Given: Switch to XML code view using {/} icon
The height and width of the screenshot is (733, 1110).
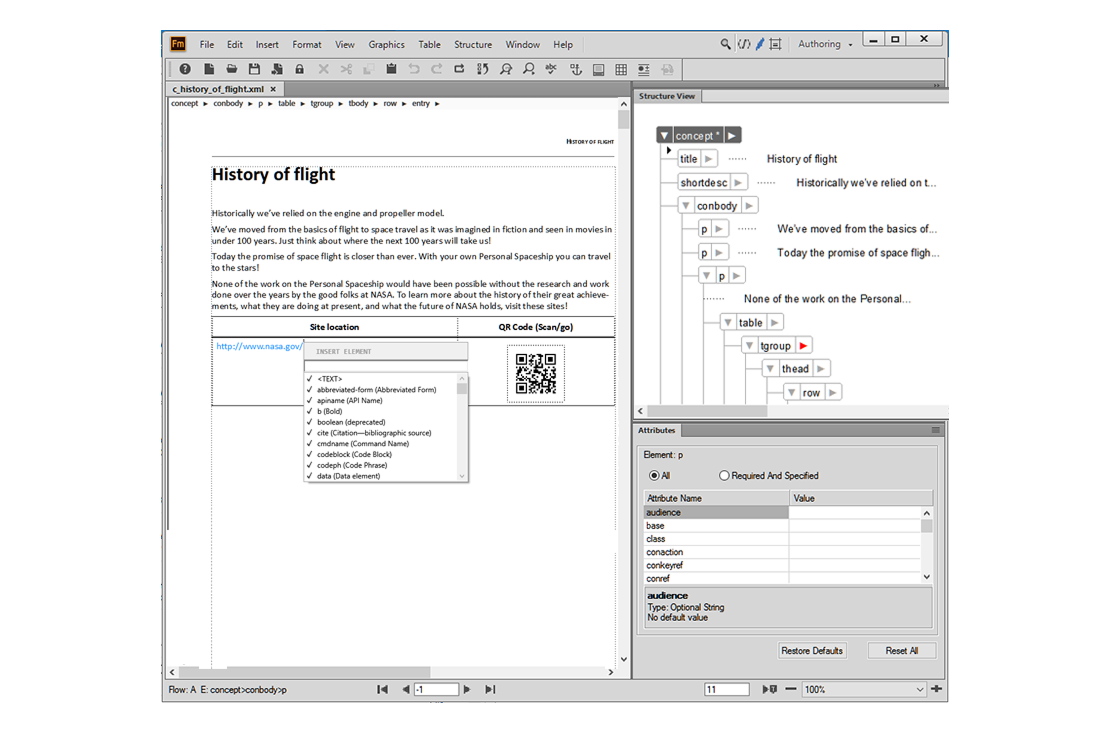Looking at the screenshot, I should point(744,43).
